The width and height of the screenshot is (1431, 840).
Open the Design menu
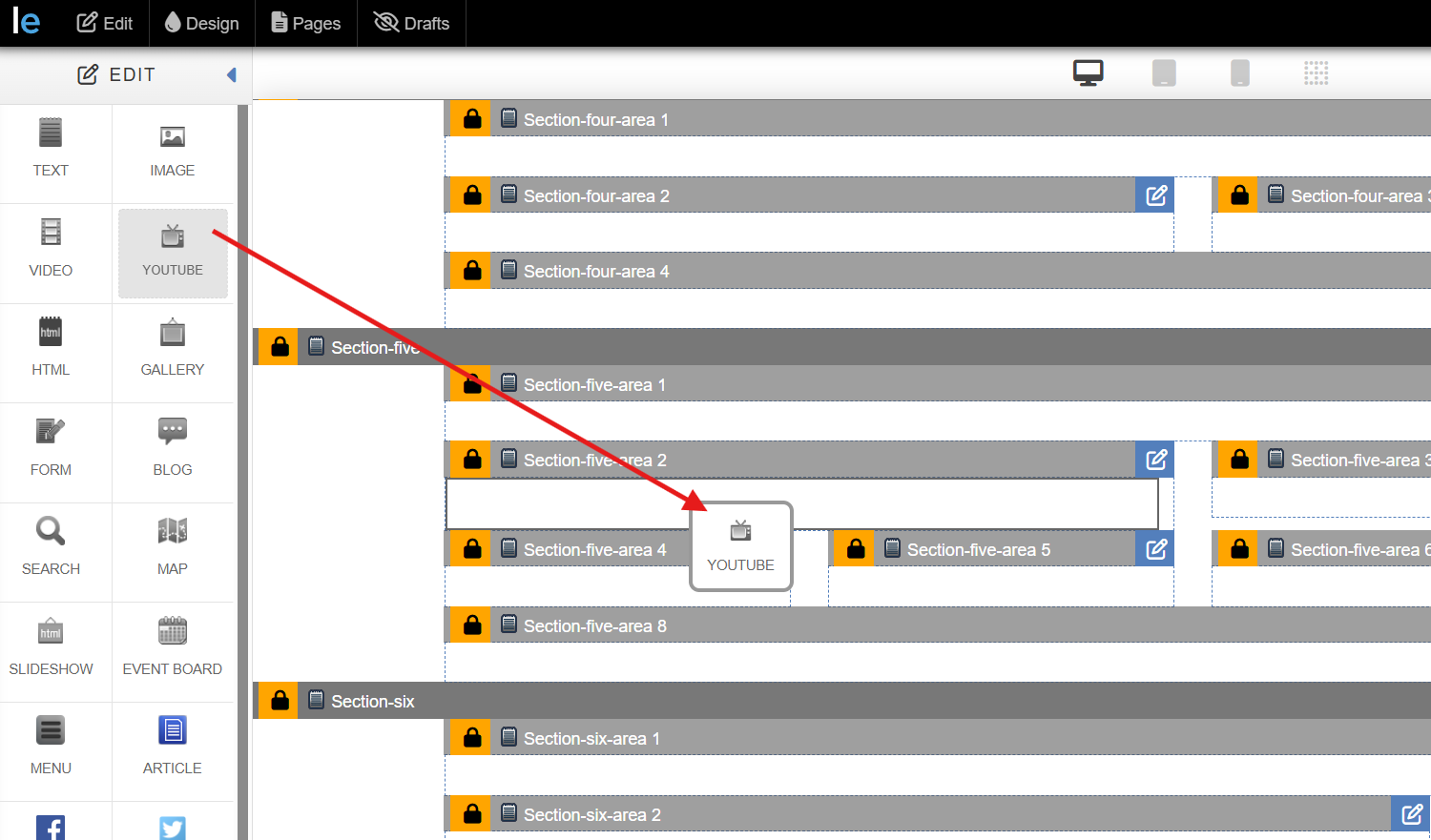(201, 23)
